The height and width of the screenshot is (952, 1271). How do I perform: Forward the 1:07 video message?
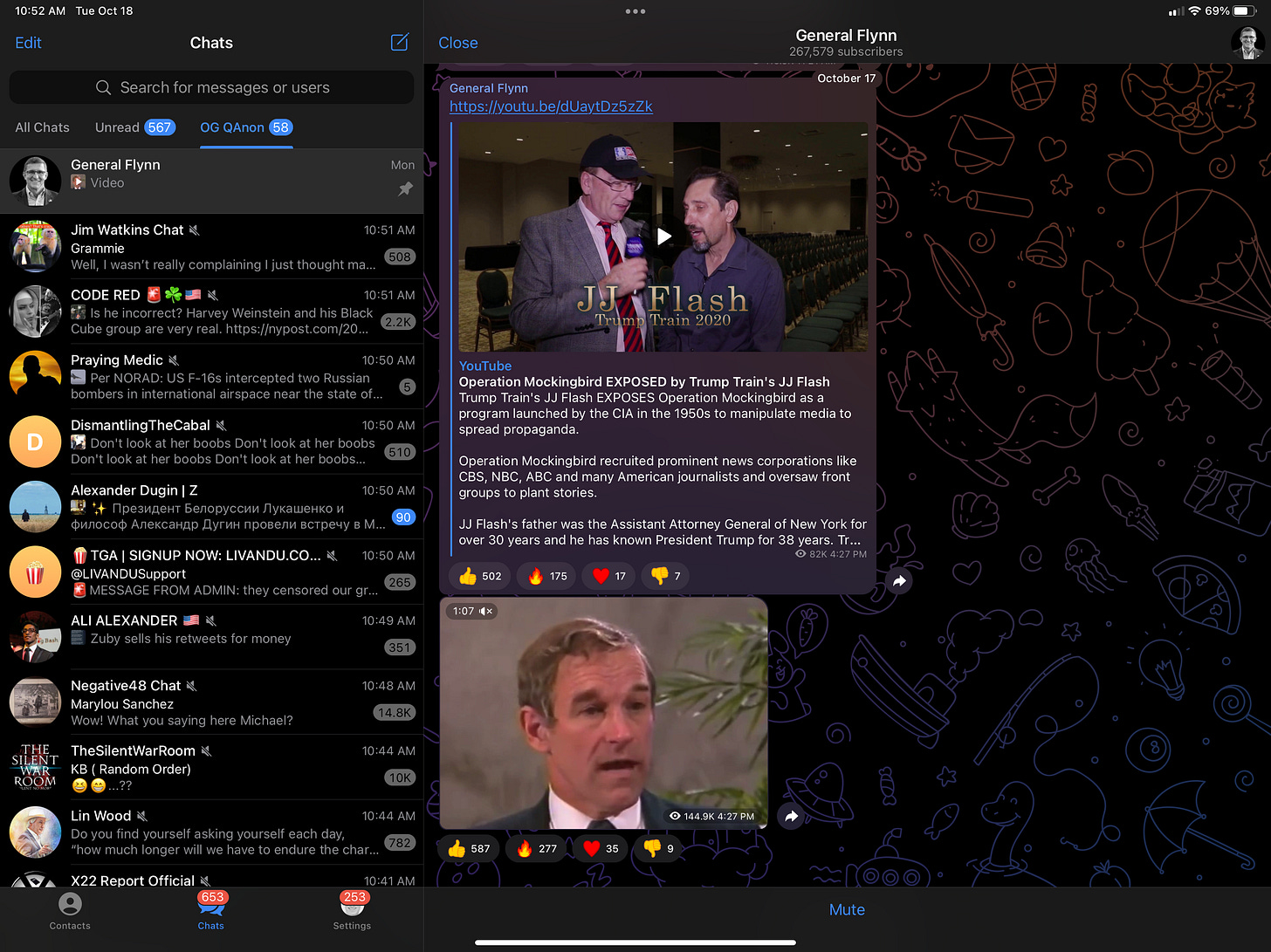click(x=791, y=816)
